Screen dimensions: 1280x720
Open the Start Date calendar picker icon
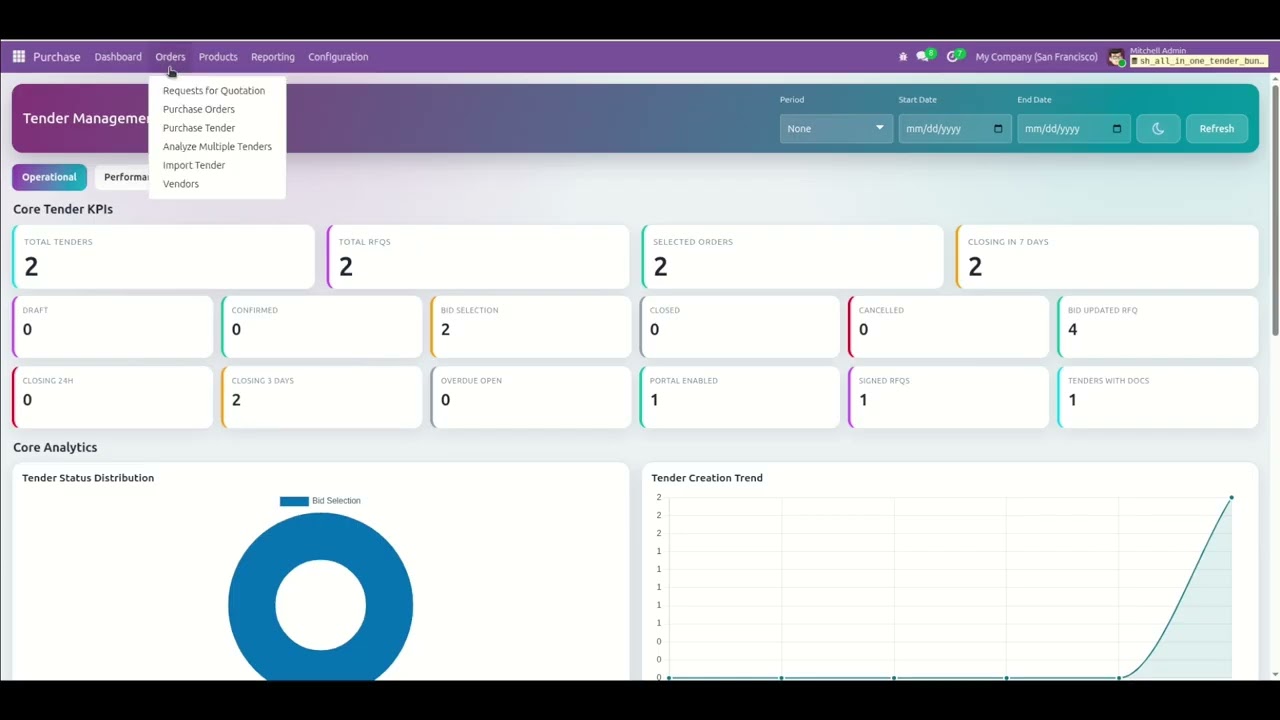(998, 128)
